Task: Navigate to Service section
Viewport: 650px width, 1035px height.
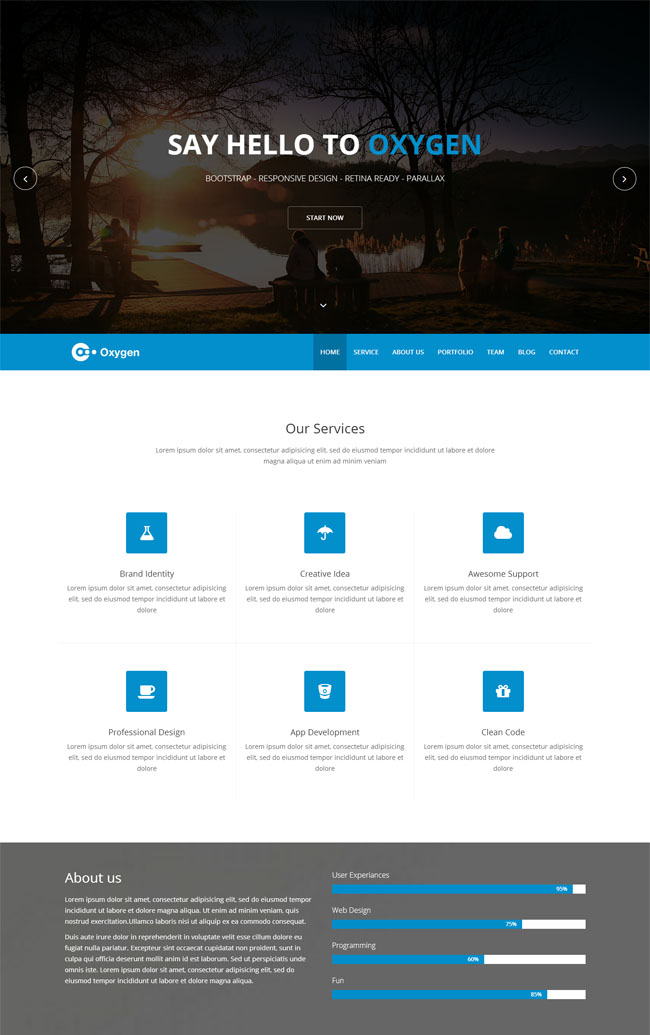Action: click(366, 352)
